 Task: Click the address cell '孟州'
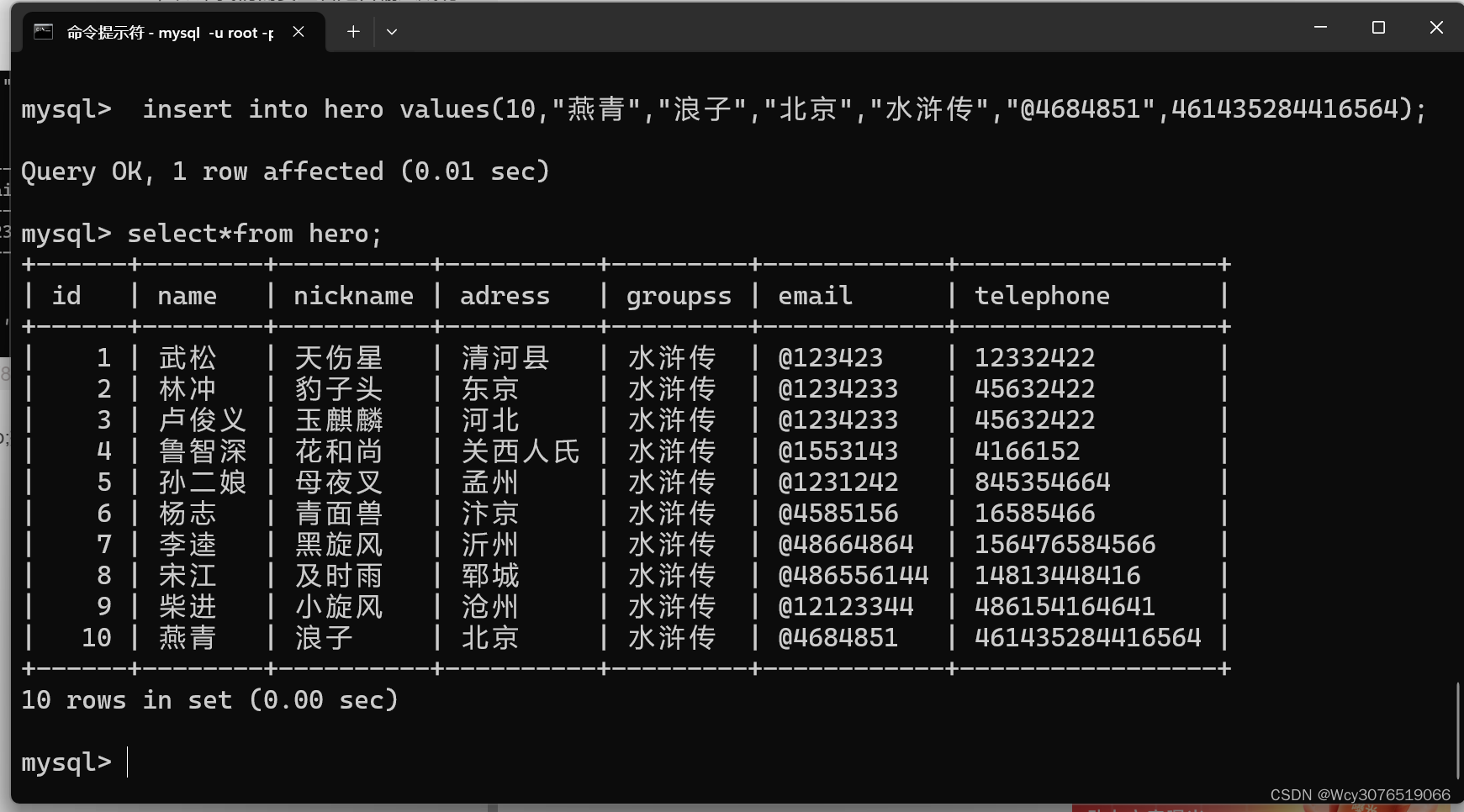(490, 482)
